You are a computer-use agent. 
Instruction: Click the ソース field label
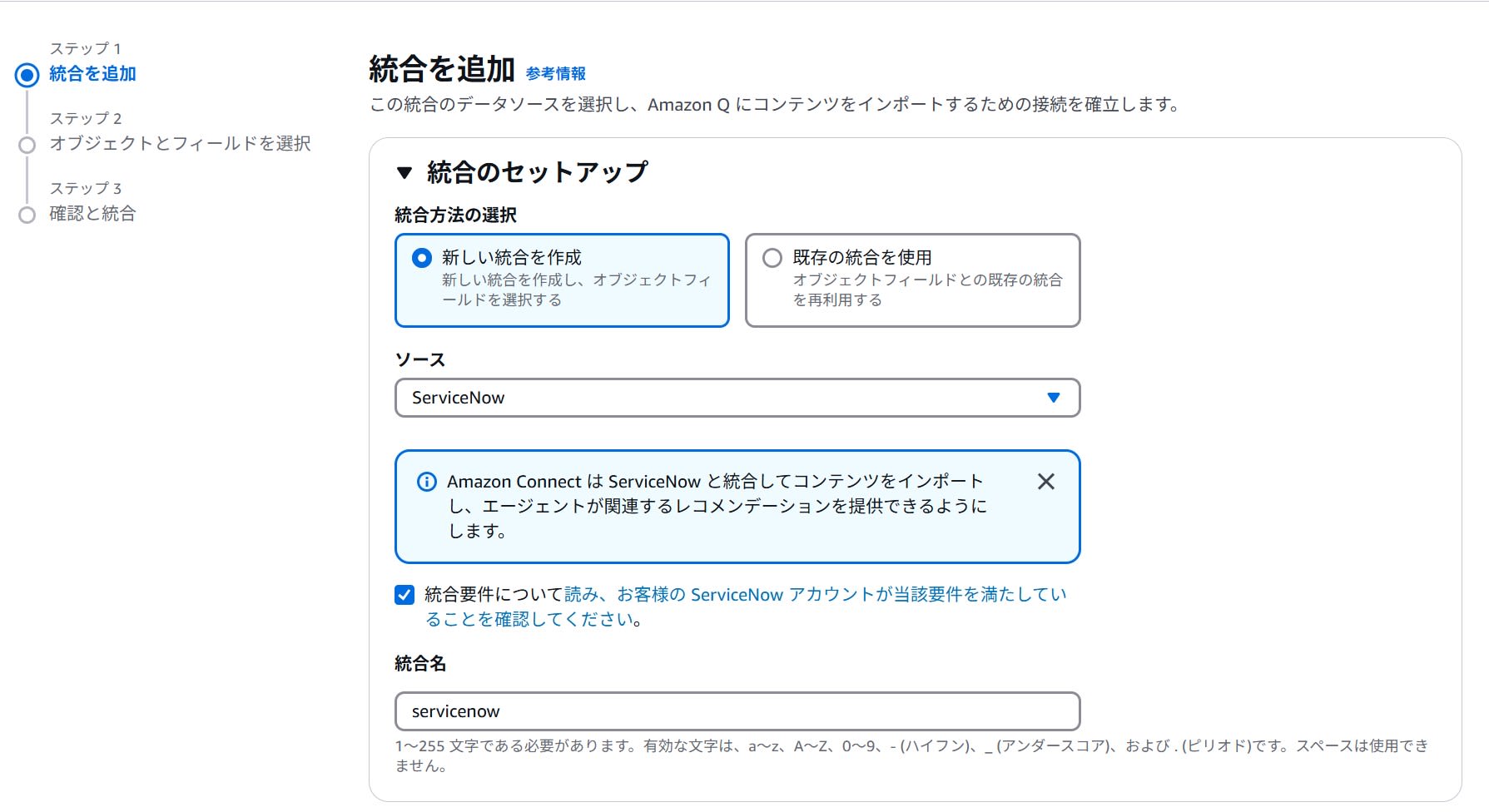(x=420, y=360)
